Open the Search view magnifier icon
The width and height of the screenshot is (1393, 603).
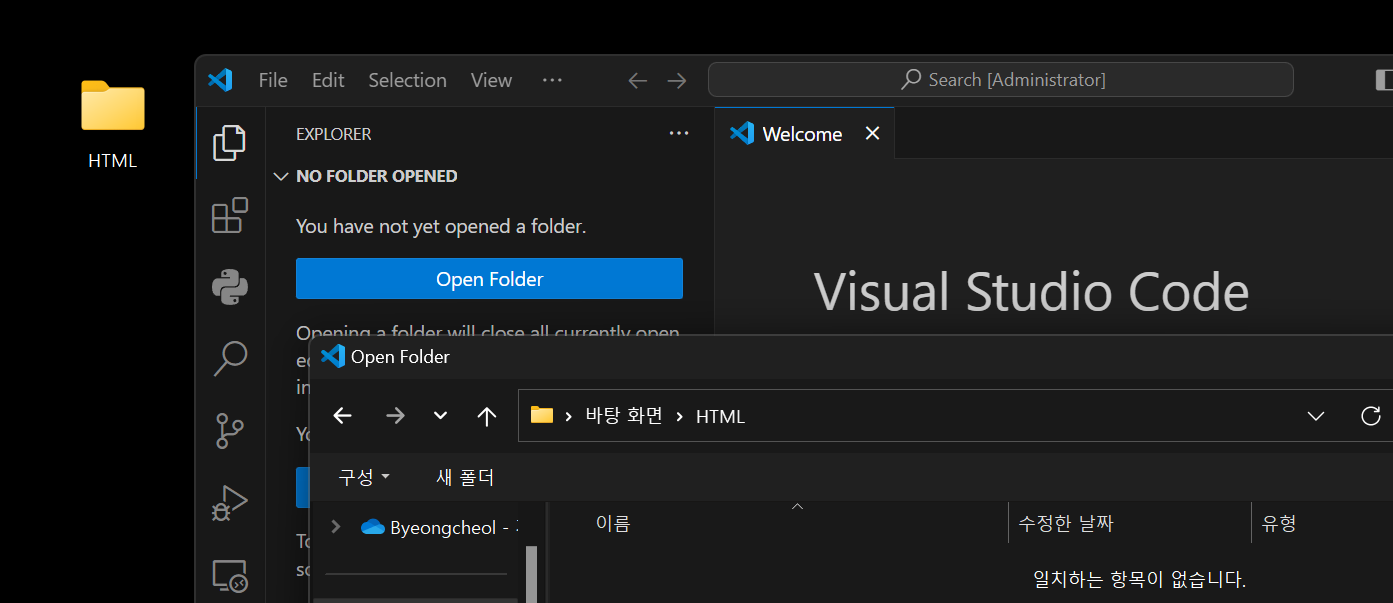tap(230, 358)
